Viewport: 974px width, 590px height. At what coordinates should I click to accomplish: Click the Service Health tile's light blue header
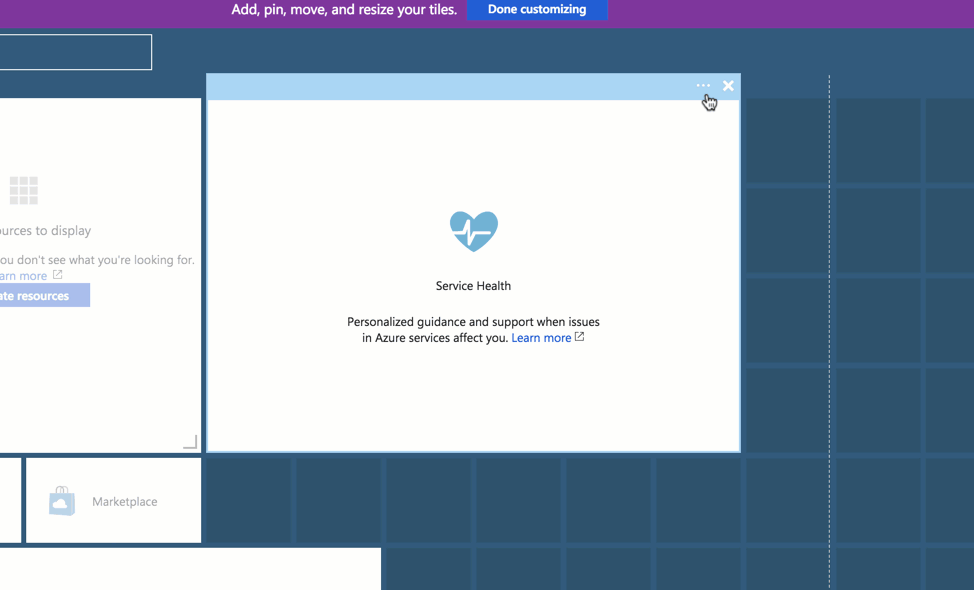(450, 87)
